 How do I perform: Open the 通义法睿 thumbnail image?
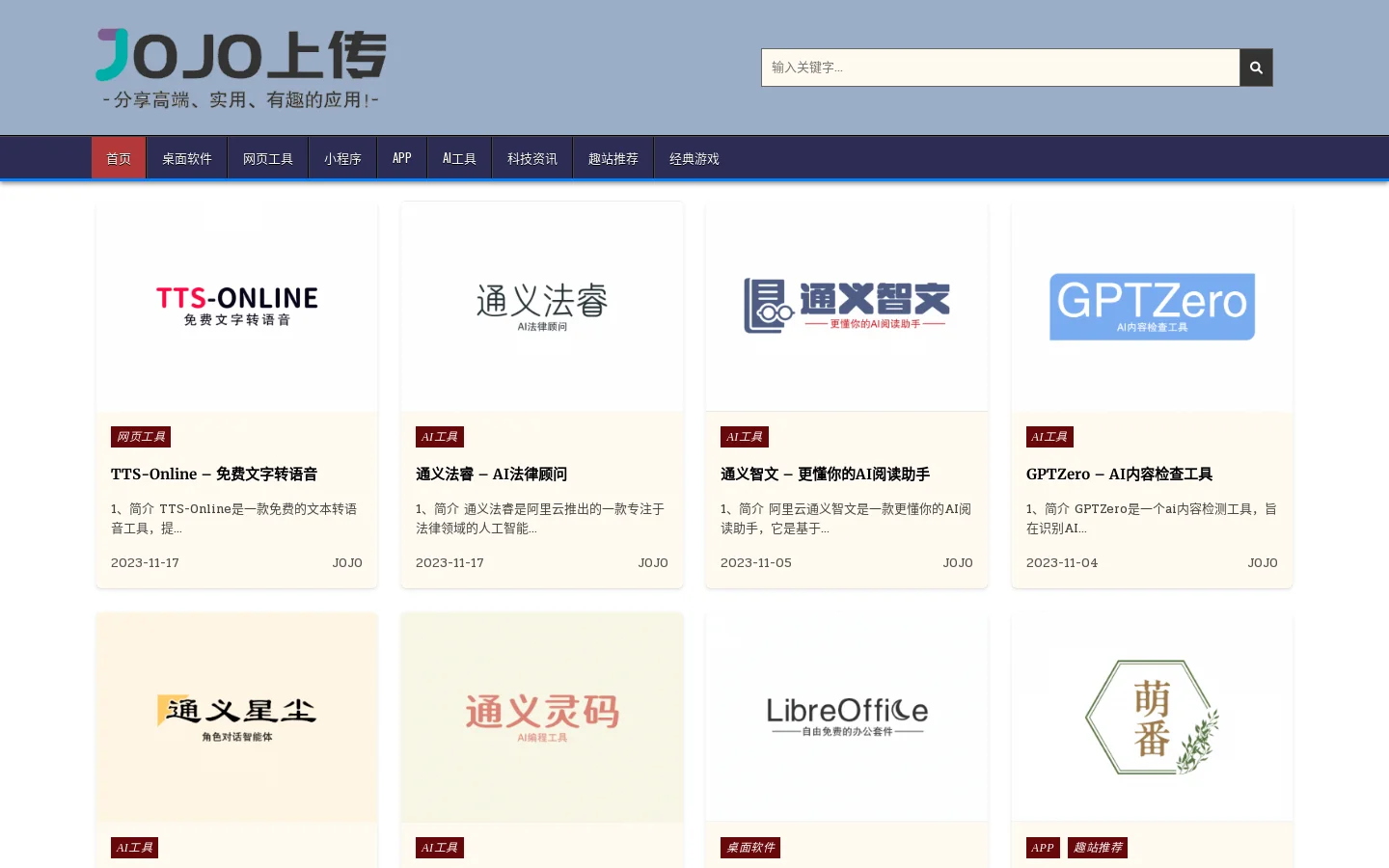coord(542,307)
